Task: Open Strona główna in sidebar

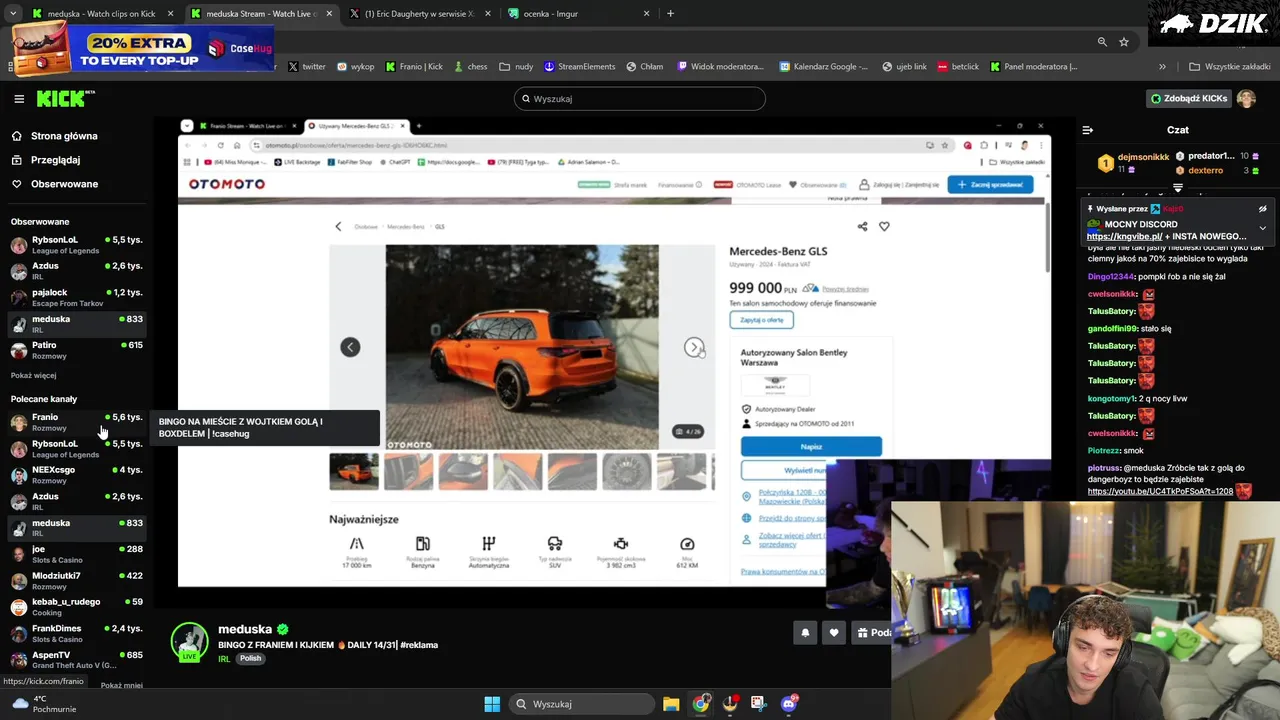Action: coord(64,136)
